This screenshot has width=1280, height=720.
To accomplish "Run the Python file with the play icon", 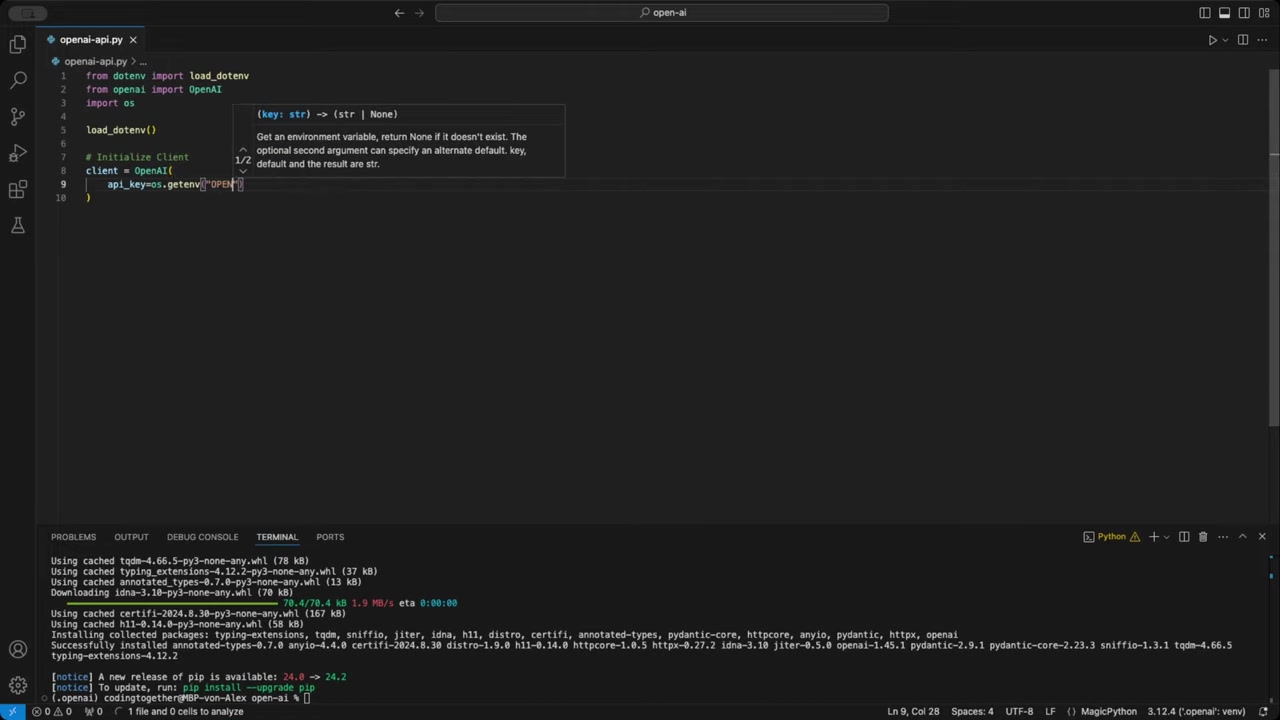I will (x=1212, y=39).
